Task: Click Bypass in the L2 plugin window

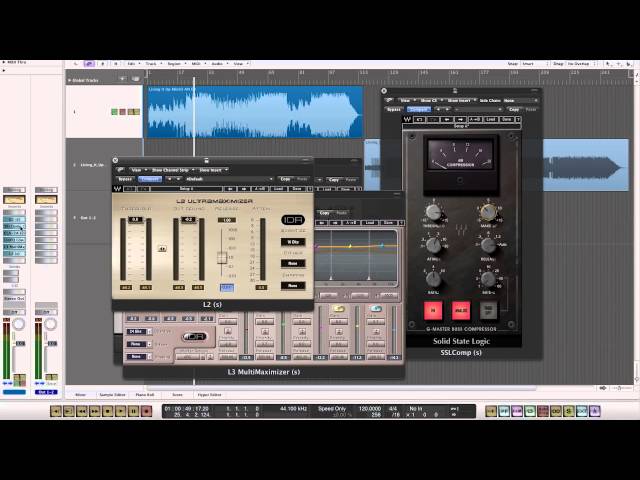Action: (x=125, y=179)
